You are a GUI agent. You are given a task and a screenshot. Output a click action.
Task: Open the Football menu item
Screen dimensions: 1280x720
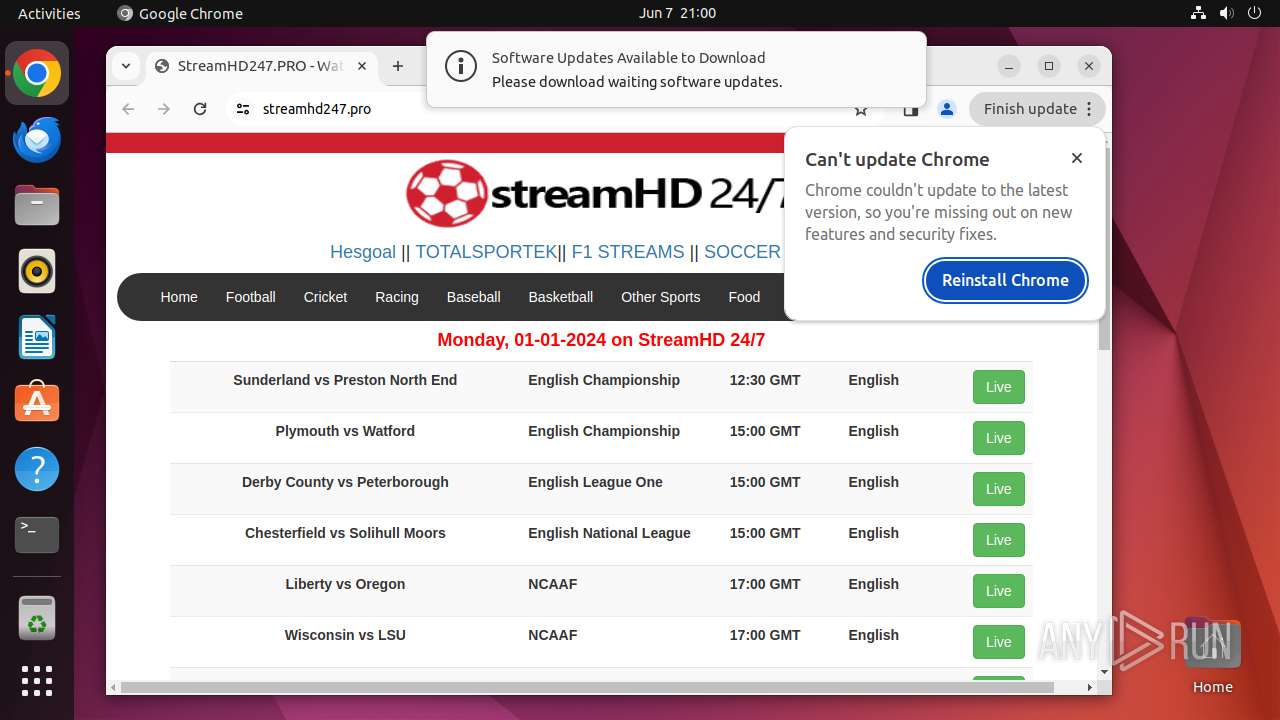[x=250, y=297]
